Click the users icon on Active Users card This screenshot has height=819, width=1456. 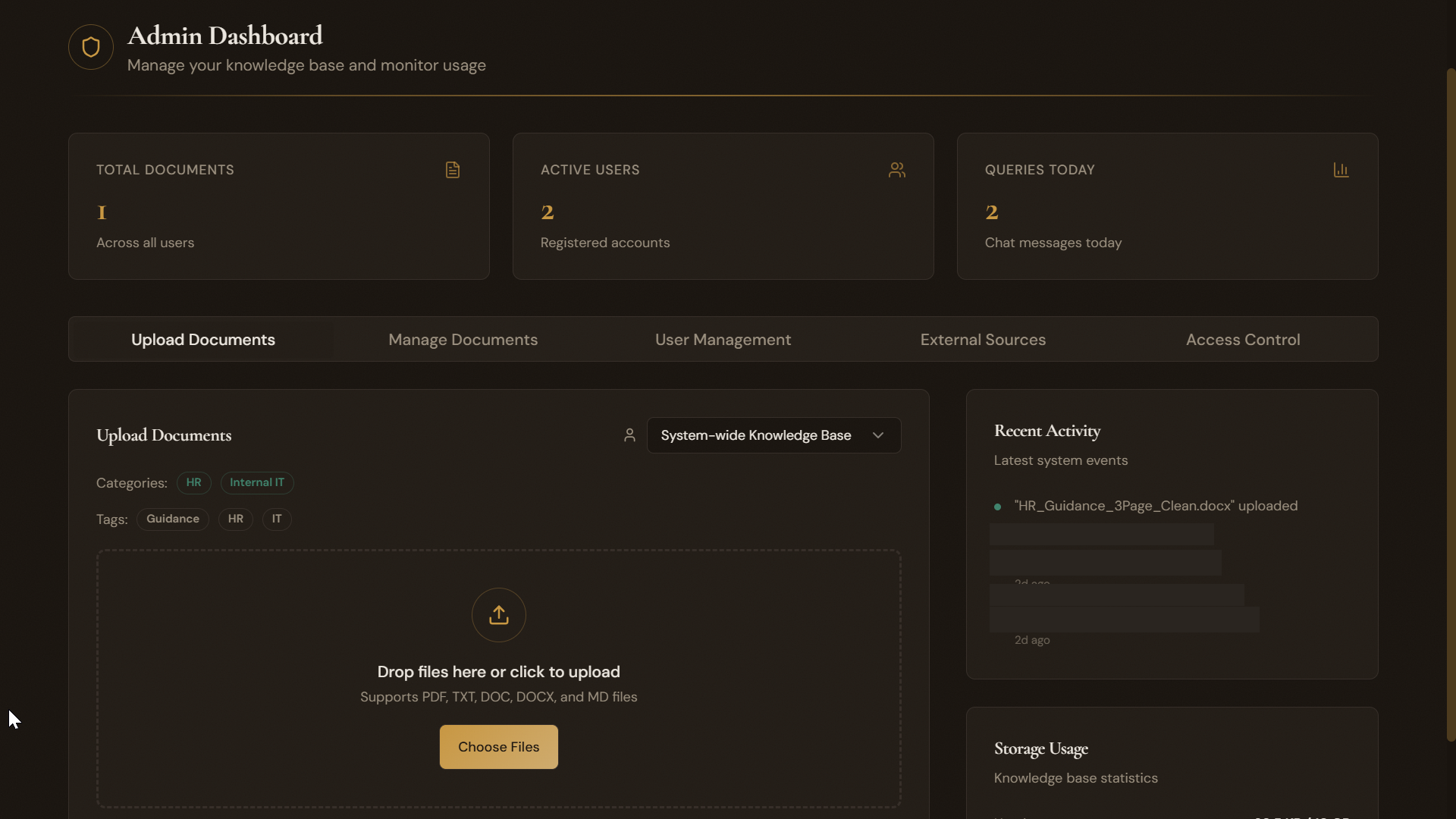pos(897,169)
